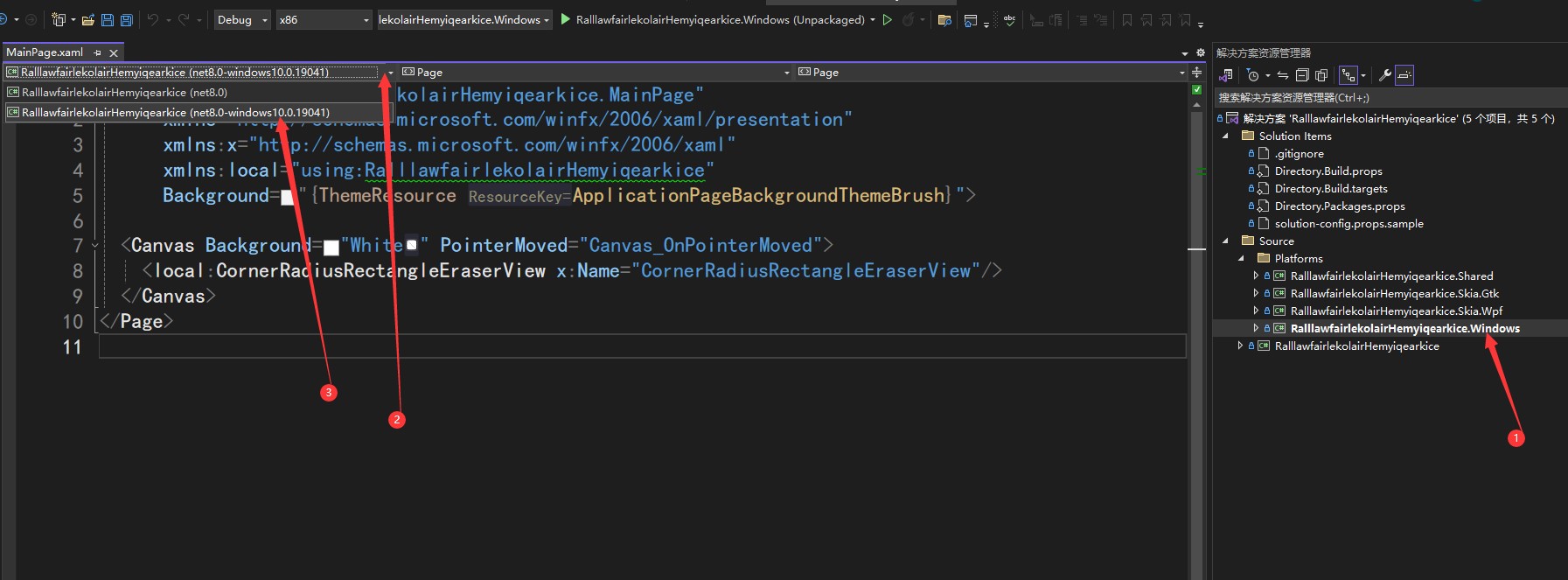Open Properties wrench icon in Solution Explorer
This screenshot has height=580, width=1568.
pos(1384,75)
